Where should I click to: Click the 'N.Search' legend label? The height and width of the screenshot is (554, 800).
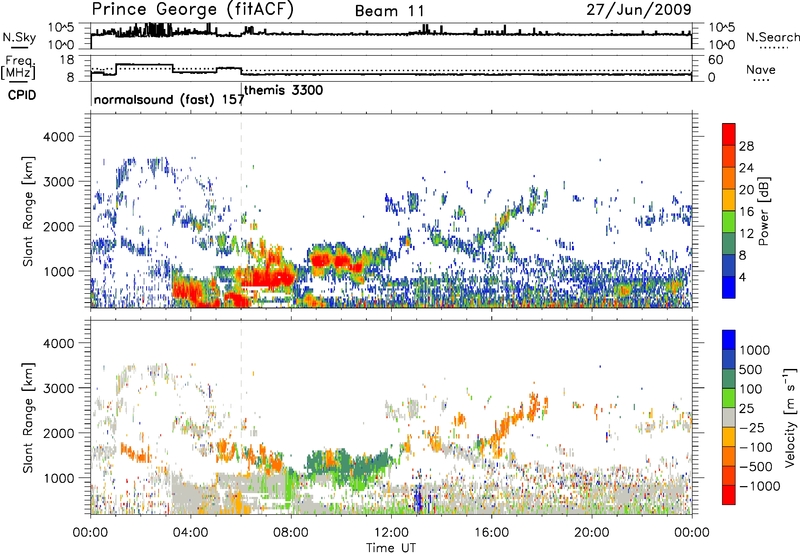pos(772,37)
